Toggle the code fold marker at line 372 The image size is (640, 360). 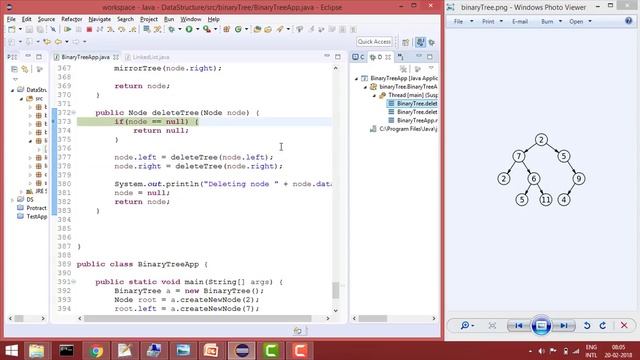tap(74, 113)
